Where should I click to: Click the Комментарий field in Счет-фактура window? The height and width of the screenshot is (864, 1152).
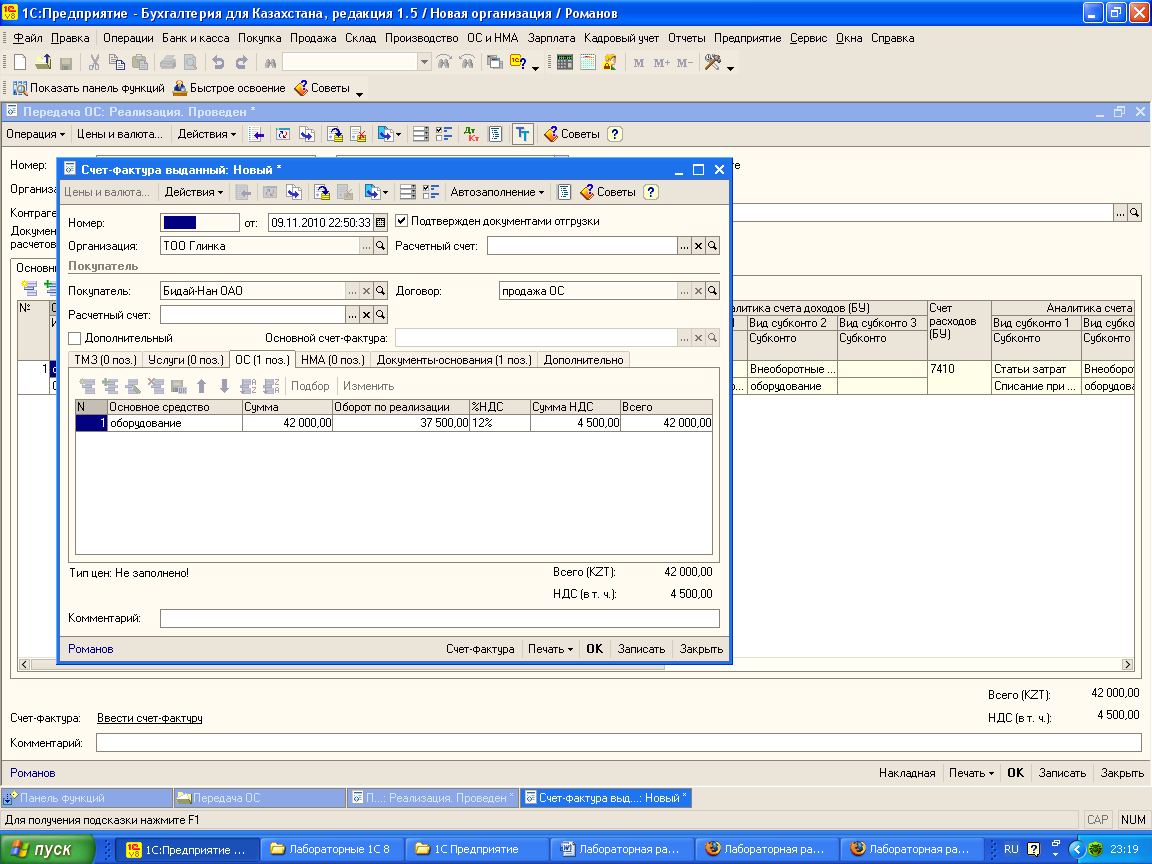439,618
